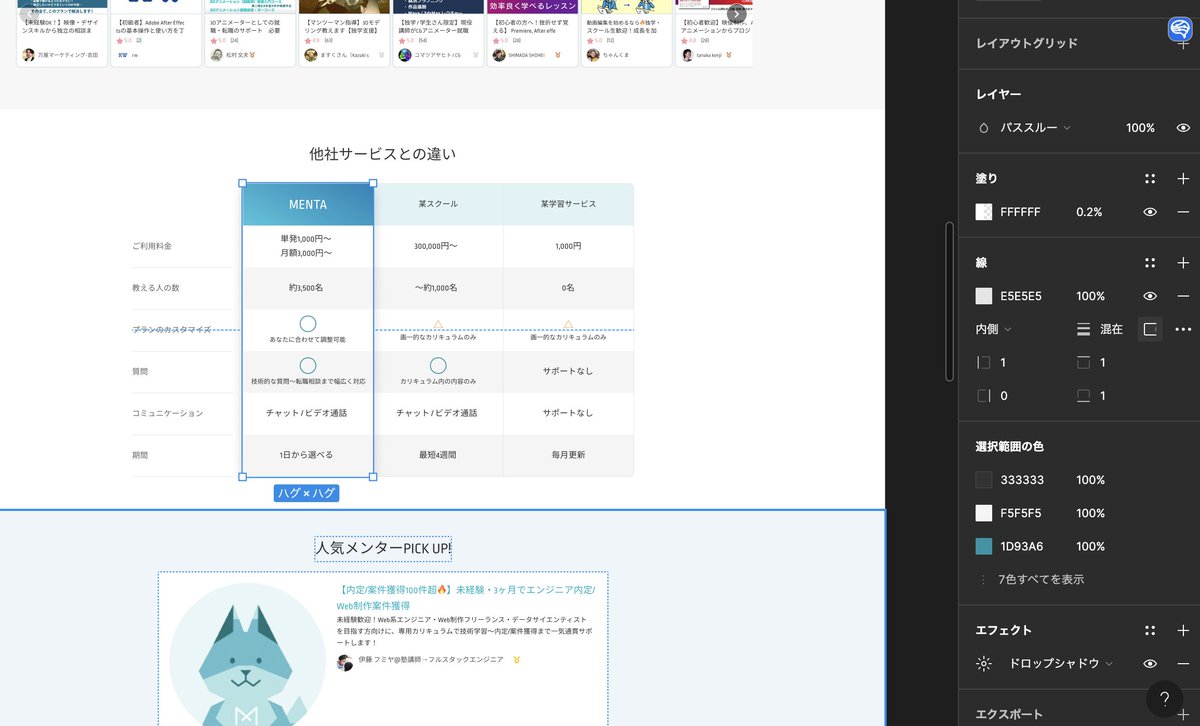The width and height of the screenshot is (1200, 726).
Task: Hide the FFFFFF fill via its eye toggle
Action: [x=1149, y=211]
